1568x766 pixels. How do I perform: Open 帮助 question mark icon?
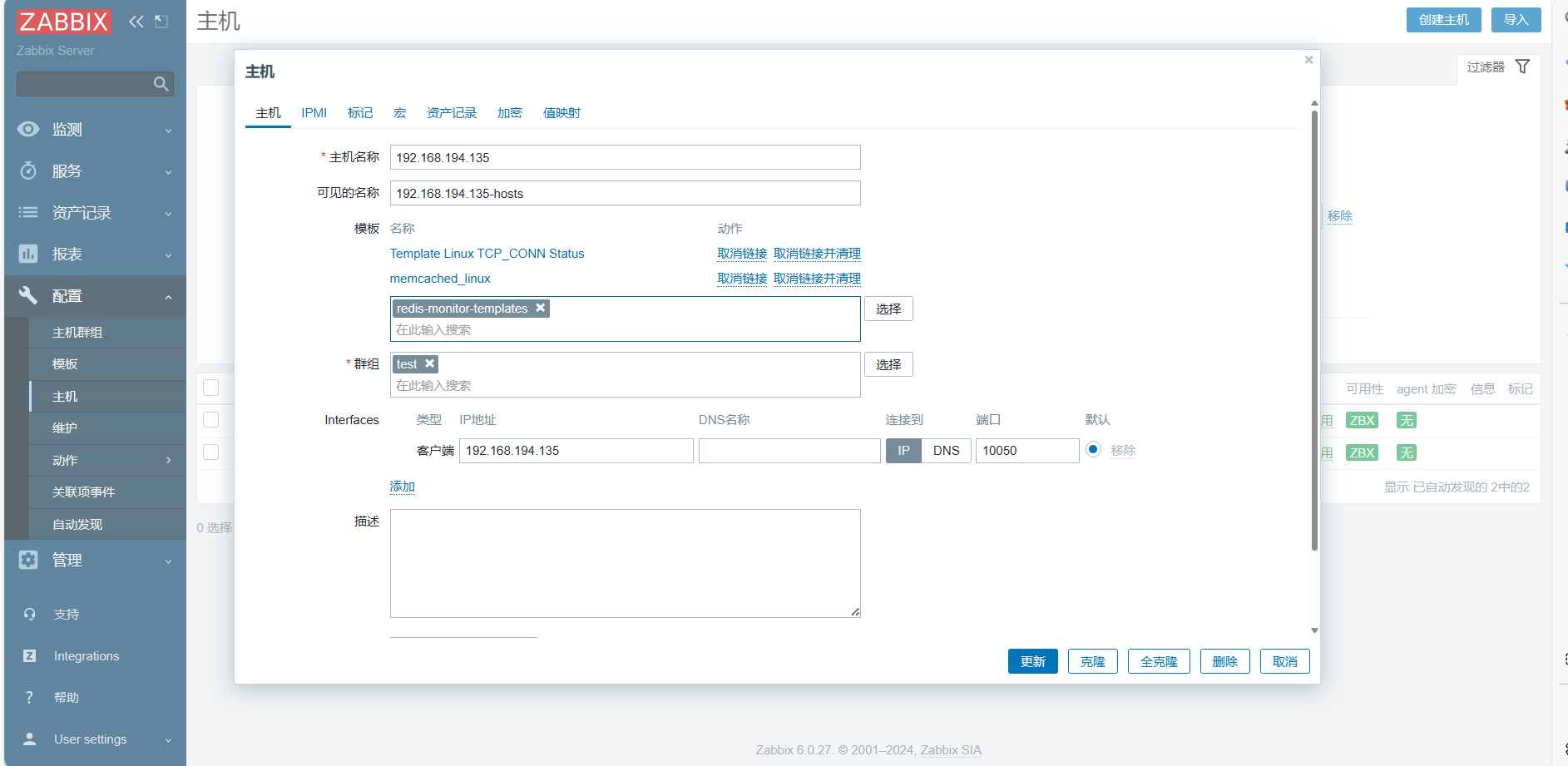tap(29, 698)
